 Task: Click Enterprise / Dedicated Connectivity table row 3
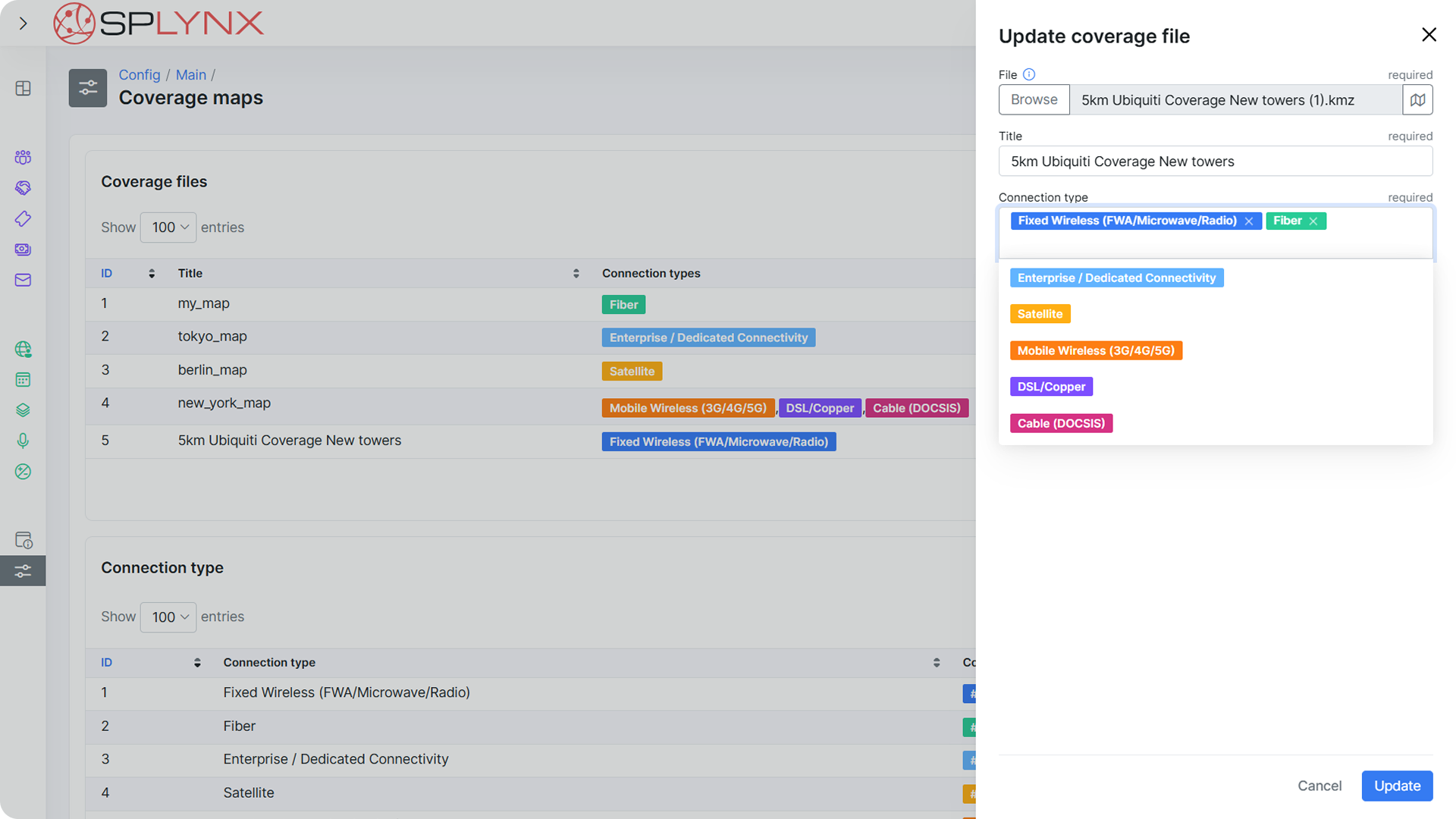point(530,760)
